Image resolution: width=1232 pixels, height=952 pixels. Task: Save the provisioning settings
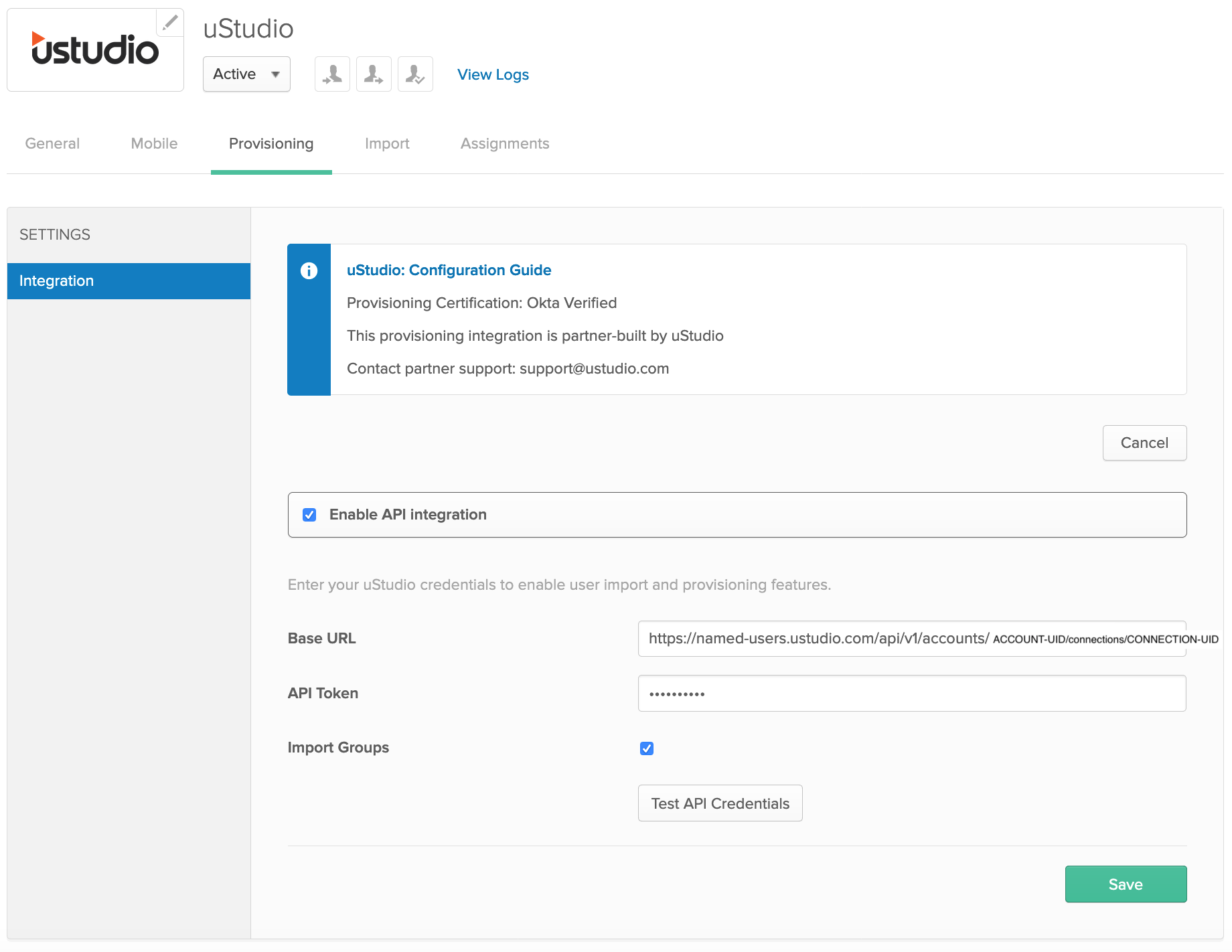tap(1126, 884)
